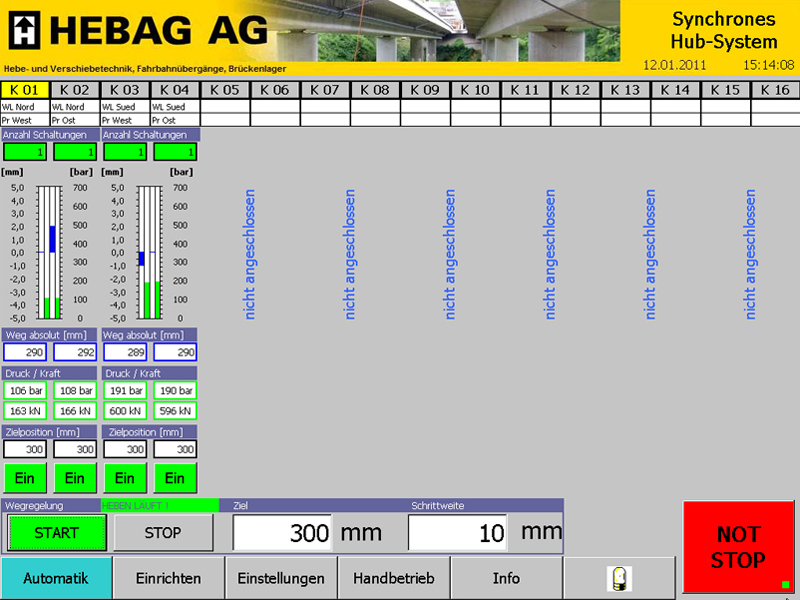
Task: Toggle the Ein switch below K 02
Action: tap(75, 478)
